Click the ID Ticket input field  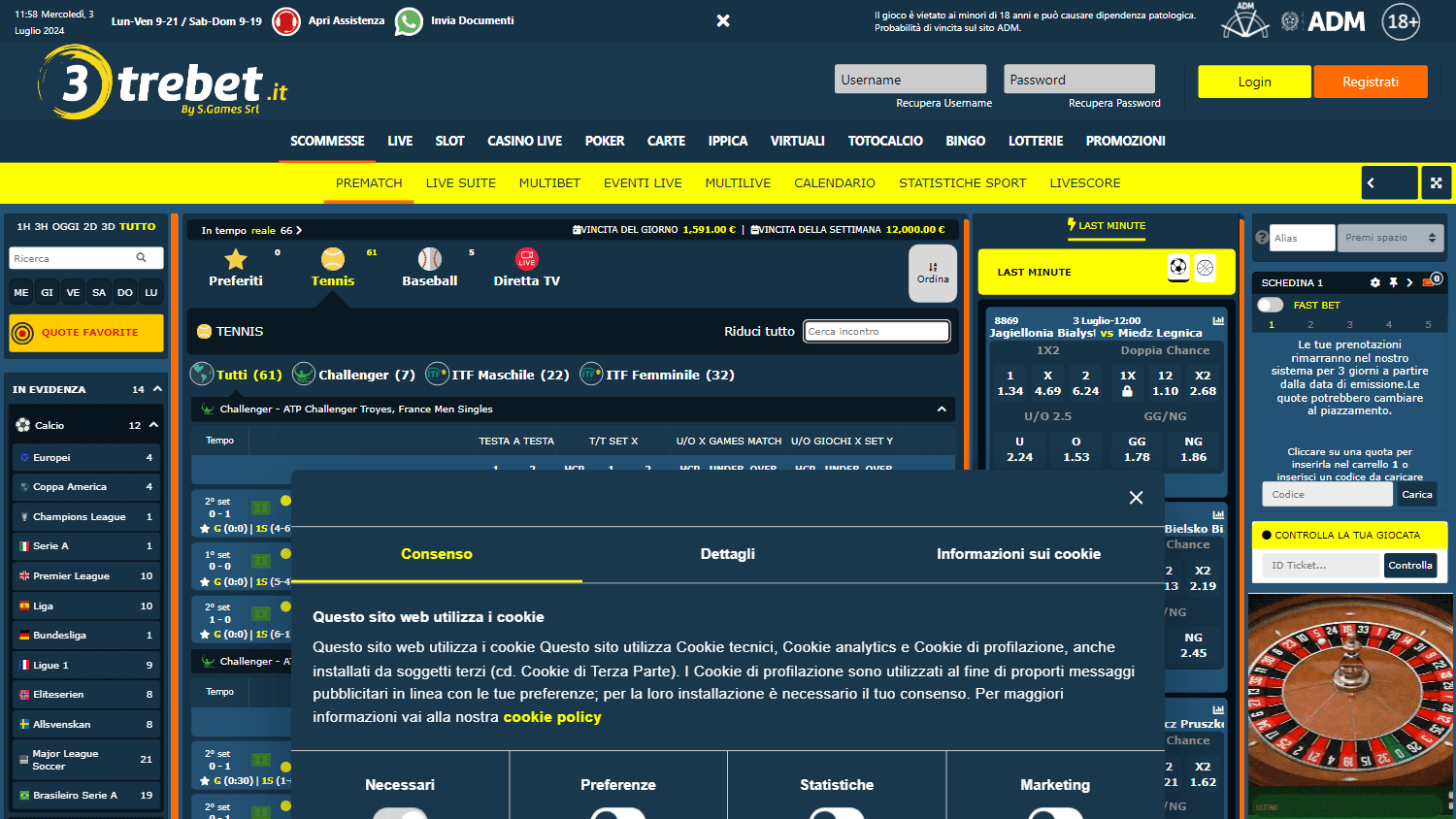point(1320,565)
